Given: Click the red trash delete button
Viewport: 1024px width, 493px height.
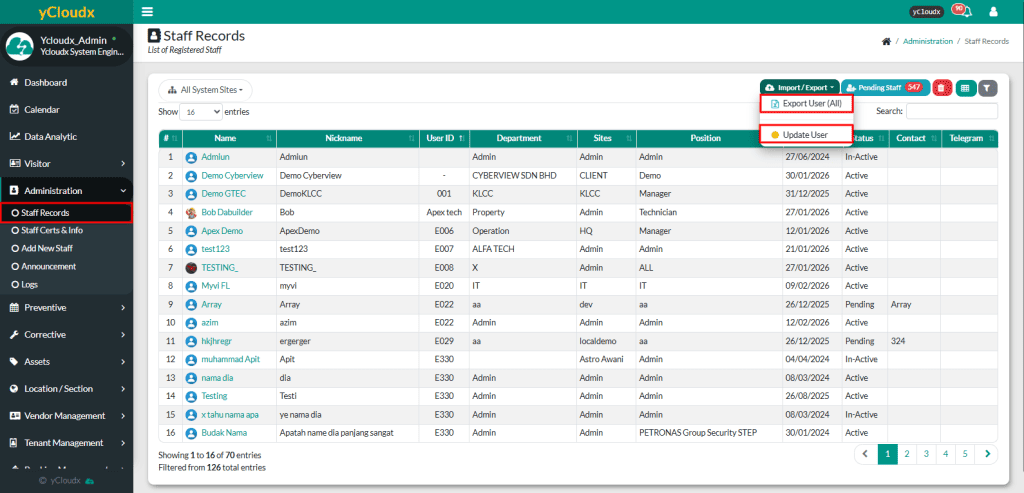Looking at the screenshot, I should coord(942,88).
